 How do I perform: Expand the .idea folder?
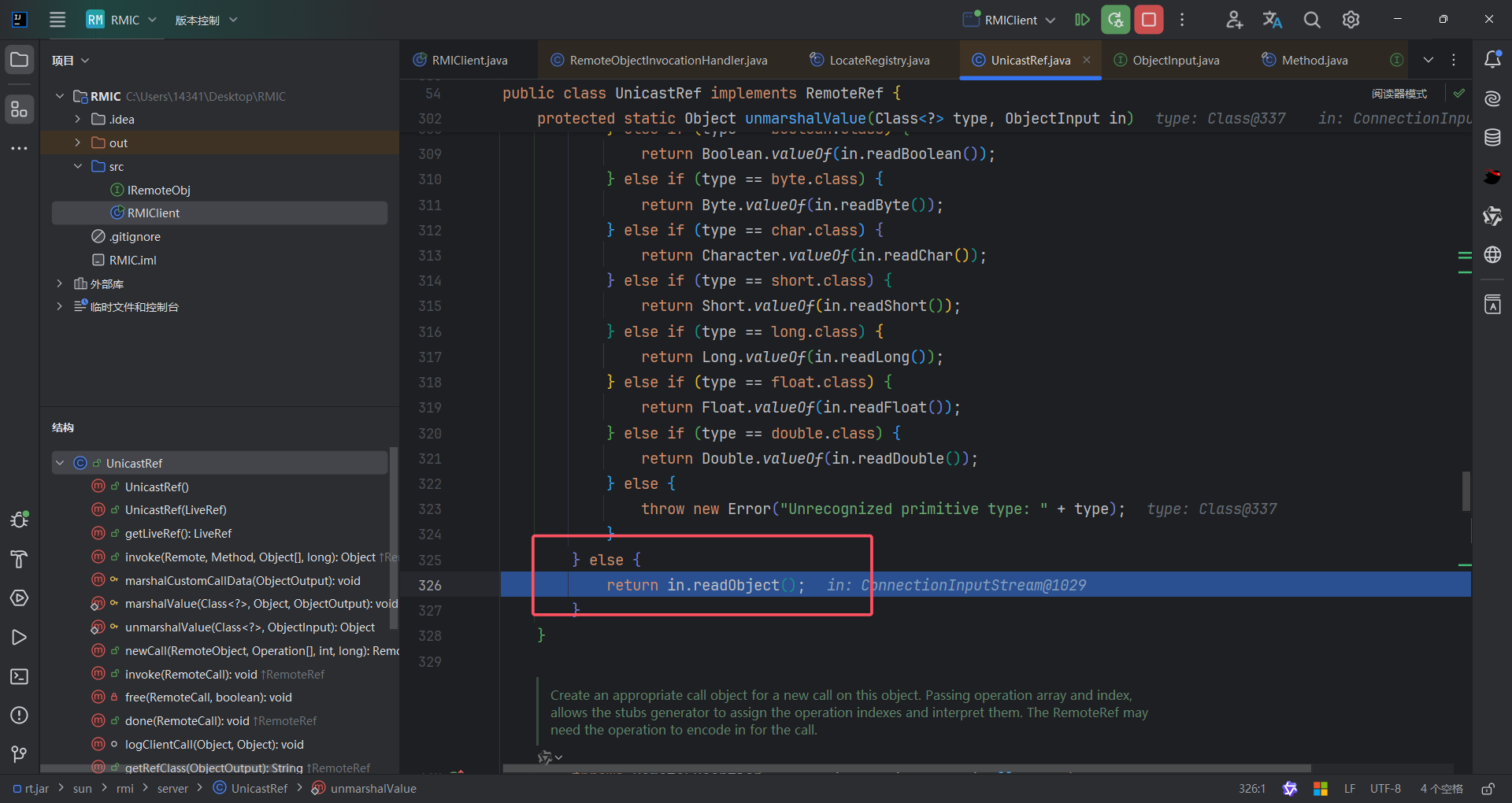pos(77,119)
